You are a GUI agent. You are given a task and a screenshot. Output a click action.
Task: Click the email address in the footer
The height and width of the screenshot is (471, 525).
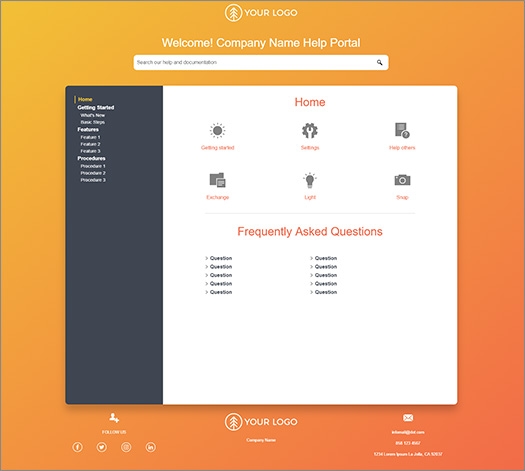pos(408,432)
